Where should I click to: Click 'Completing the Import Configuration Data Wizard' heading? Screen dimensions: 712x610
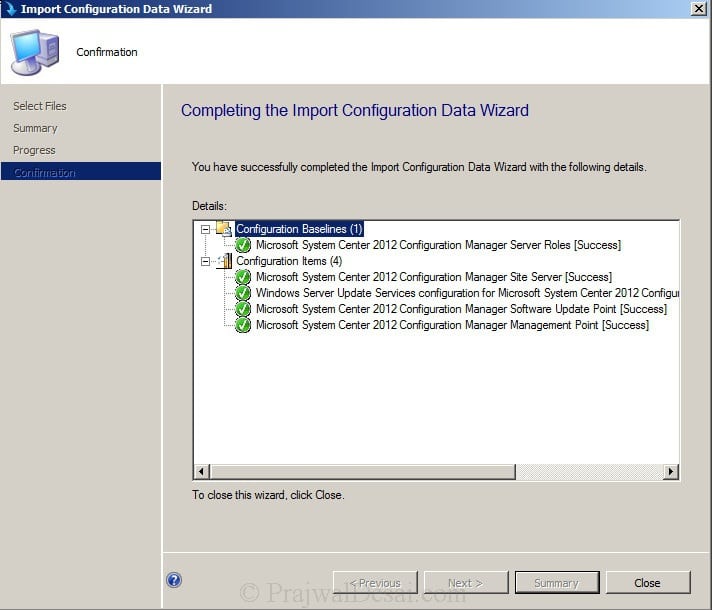pyautogui.click(x=355, y=110)
